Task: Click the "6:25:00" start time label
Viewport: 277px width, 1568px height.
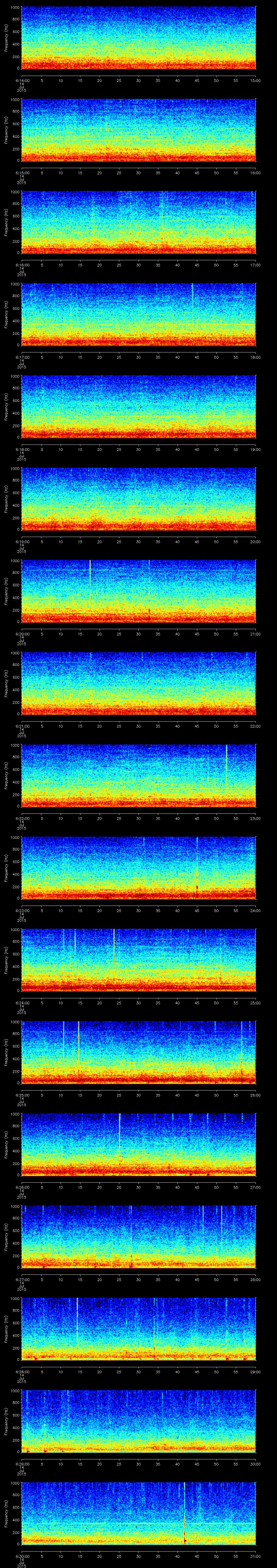Action: 22,1095
